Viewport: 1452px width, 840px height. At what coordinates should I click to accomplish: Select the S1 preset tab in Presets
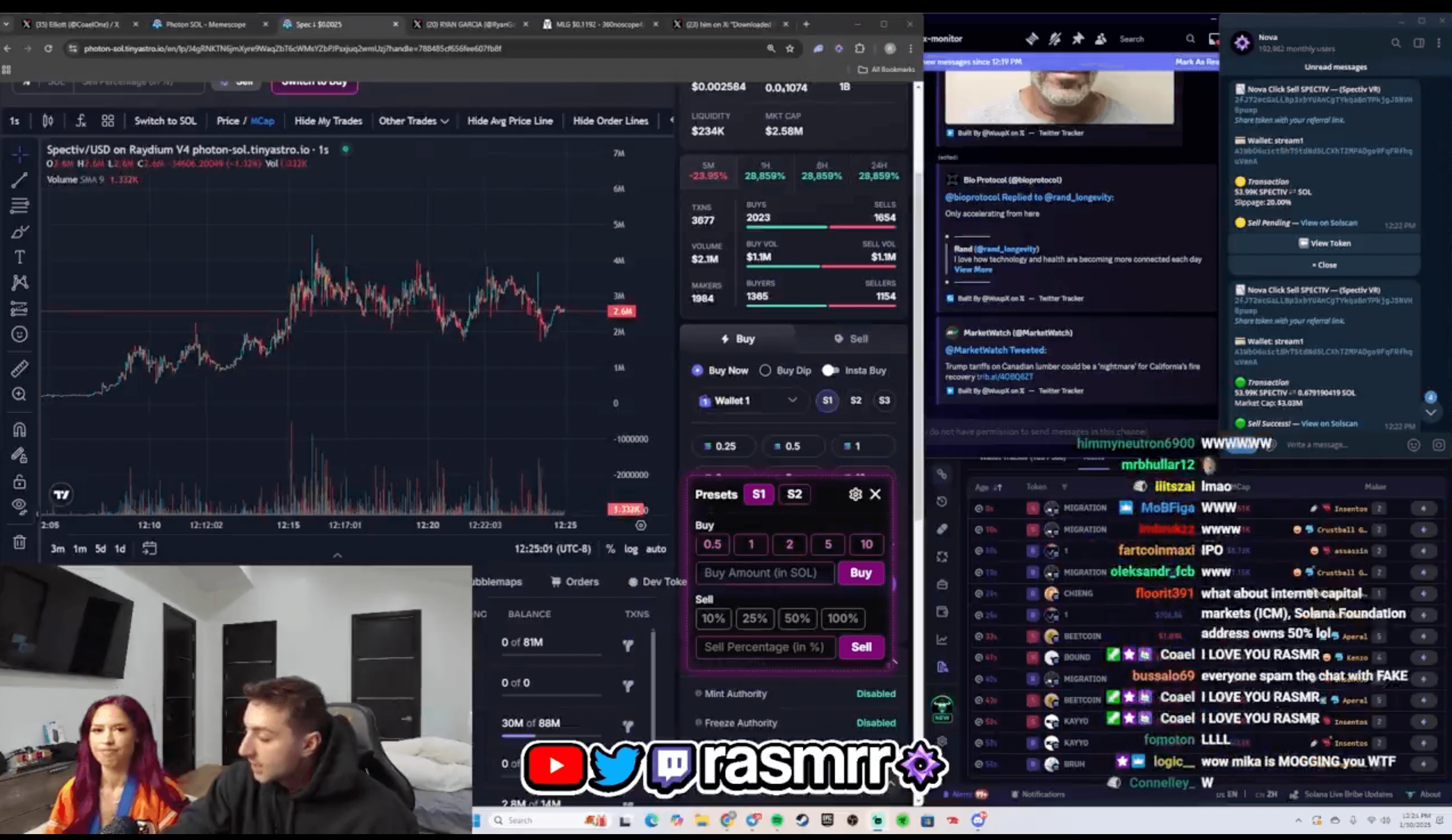[x=758, y=494]
